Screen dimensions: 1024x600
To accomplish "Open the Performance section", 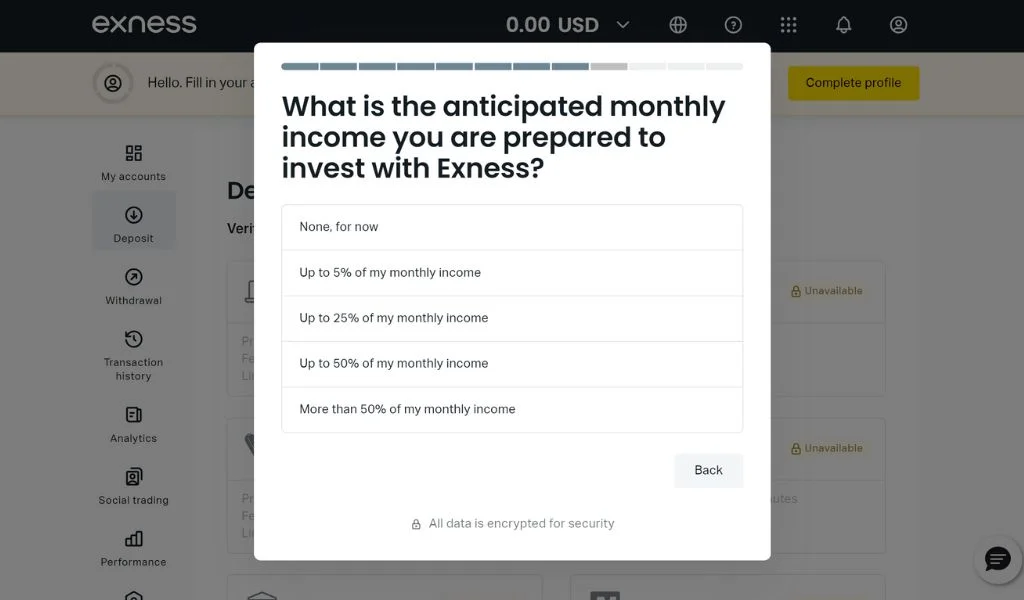I will [133, 548].
